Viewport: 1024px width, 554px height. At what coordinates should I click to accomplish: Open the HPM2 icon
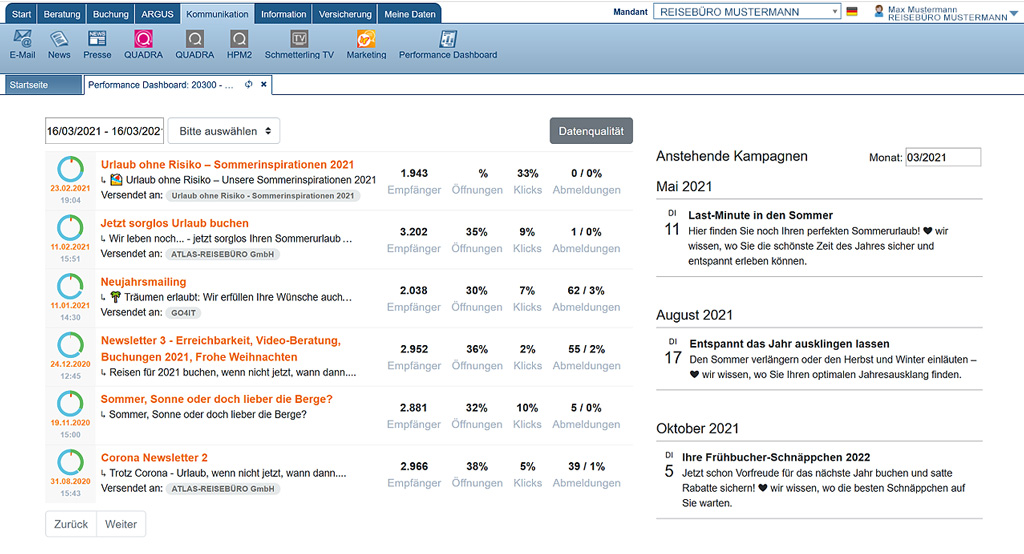239,40
